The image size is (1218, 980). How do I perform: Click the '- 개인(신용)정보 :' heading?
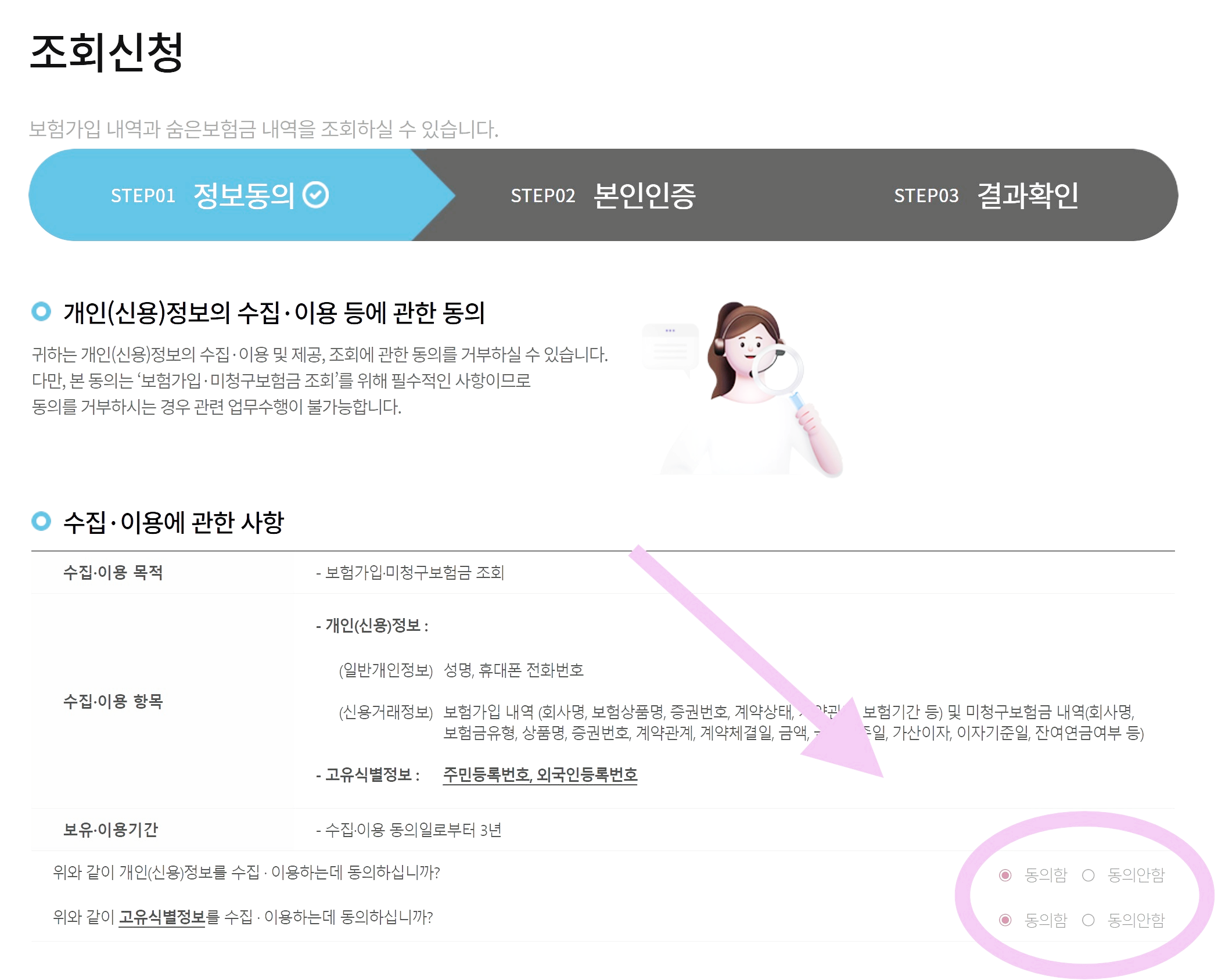pyautogui.click(x=372, y=626)
